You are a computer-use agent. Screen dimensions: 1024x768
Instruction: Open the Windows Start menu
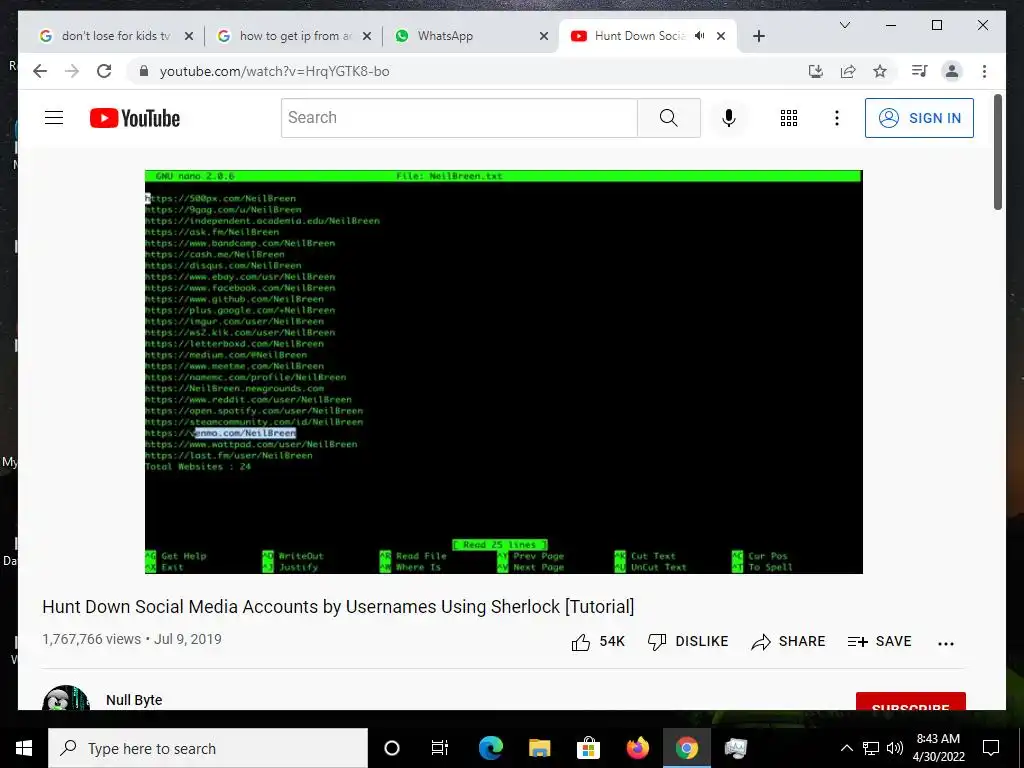coord(24,748)
